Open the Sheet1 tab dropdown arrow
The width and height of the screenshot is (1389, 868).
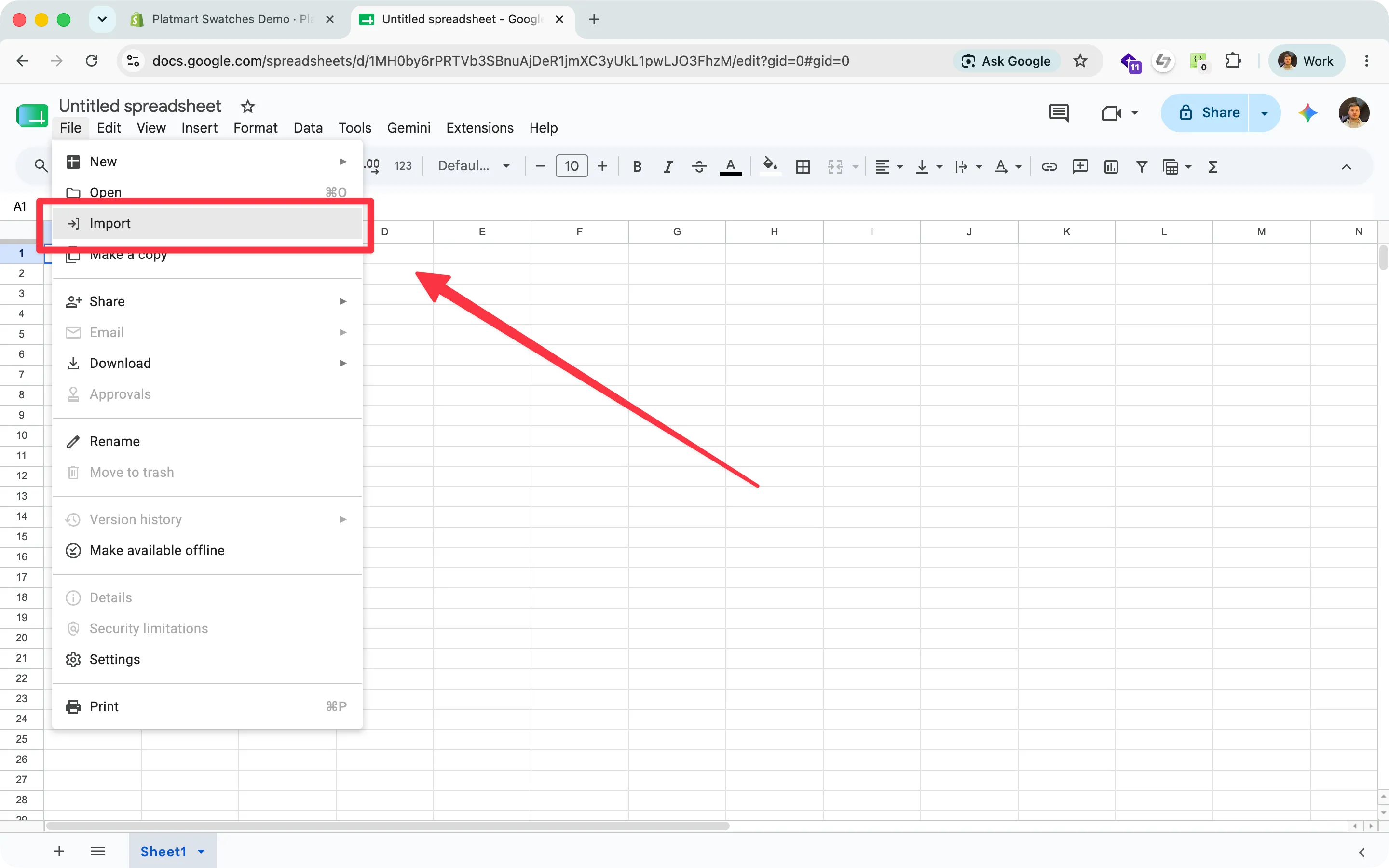tap(202, 851)
